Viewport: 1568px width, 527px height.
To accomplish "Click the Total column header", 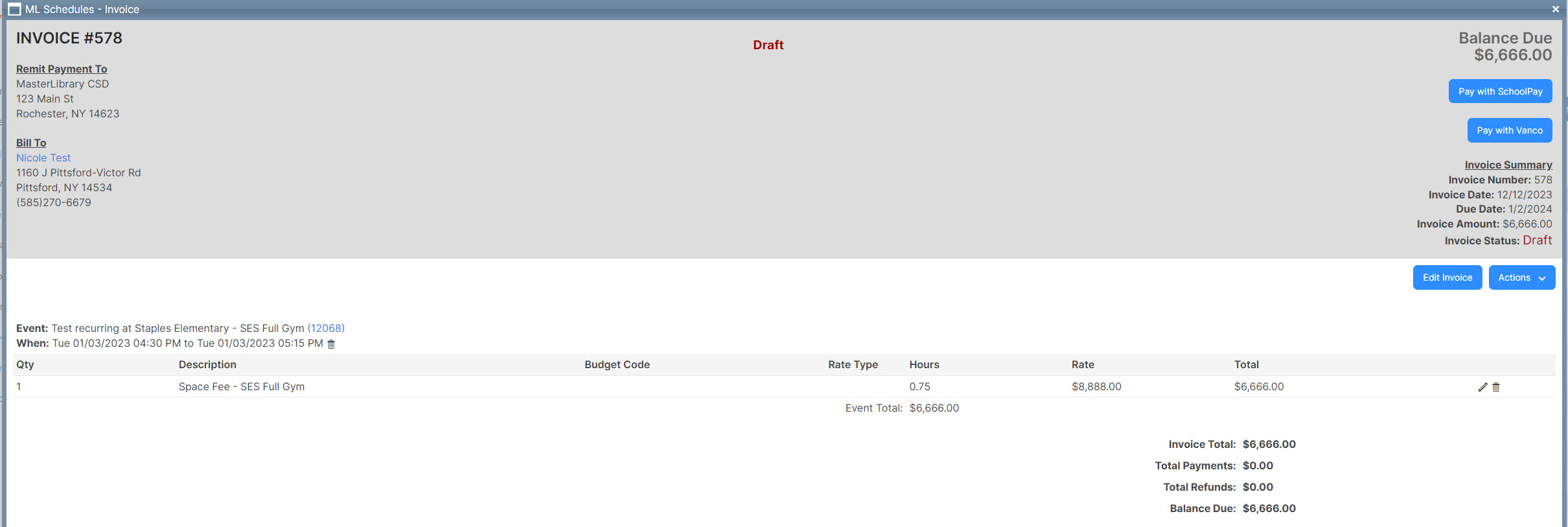I will (x=1247, y=365).
